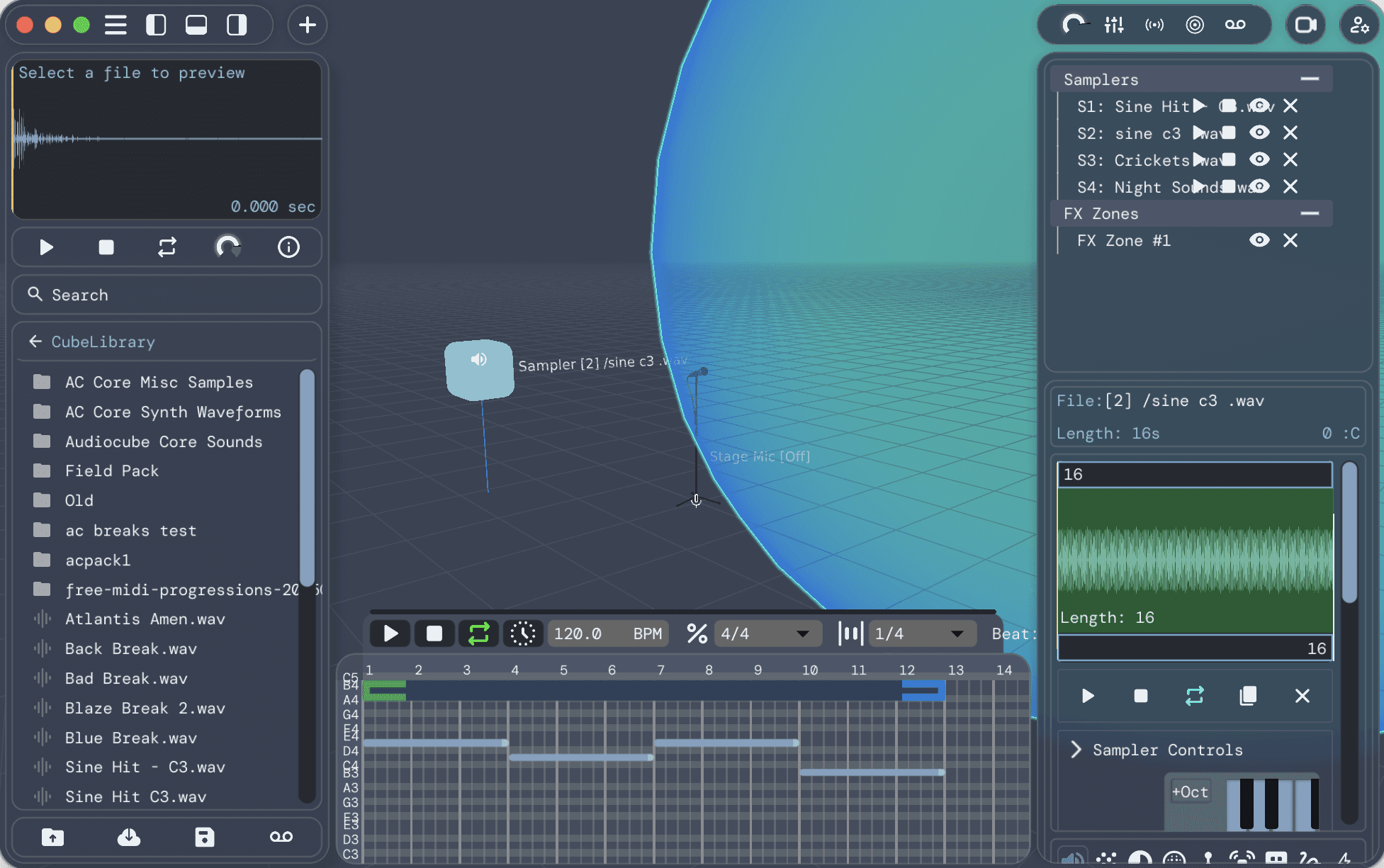
Task: Click the plus button to add new
Action: [307, 25]
